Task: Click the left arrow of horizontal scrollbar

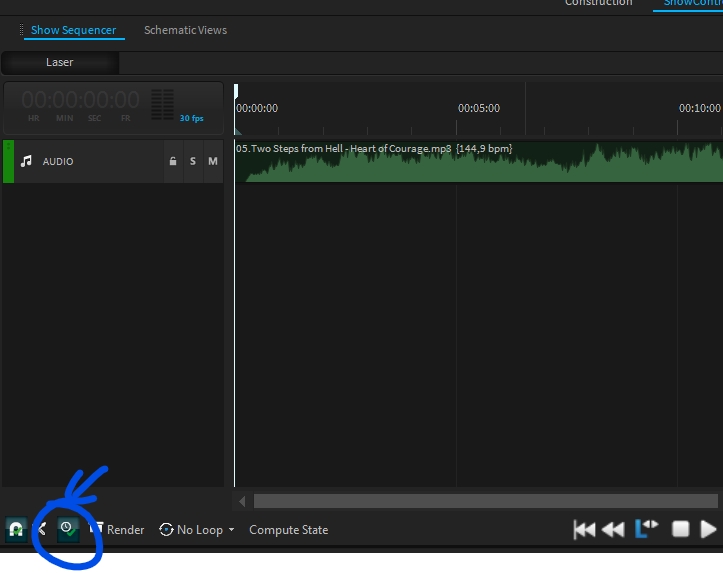Action: tap(241, 501)
